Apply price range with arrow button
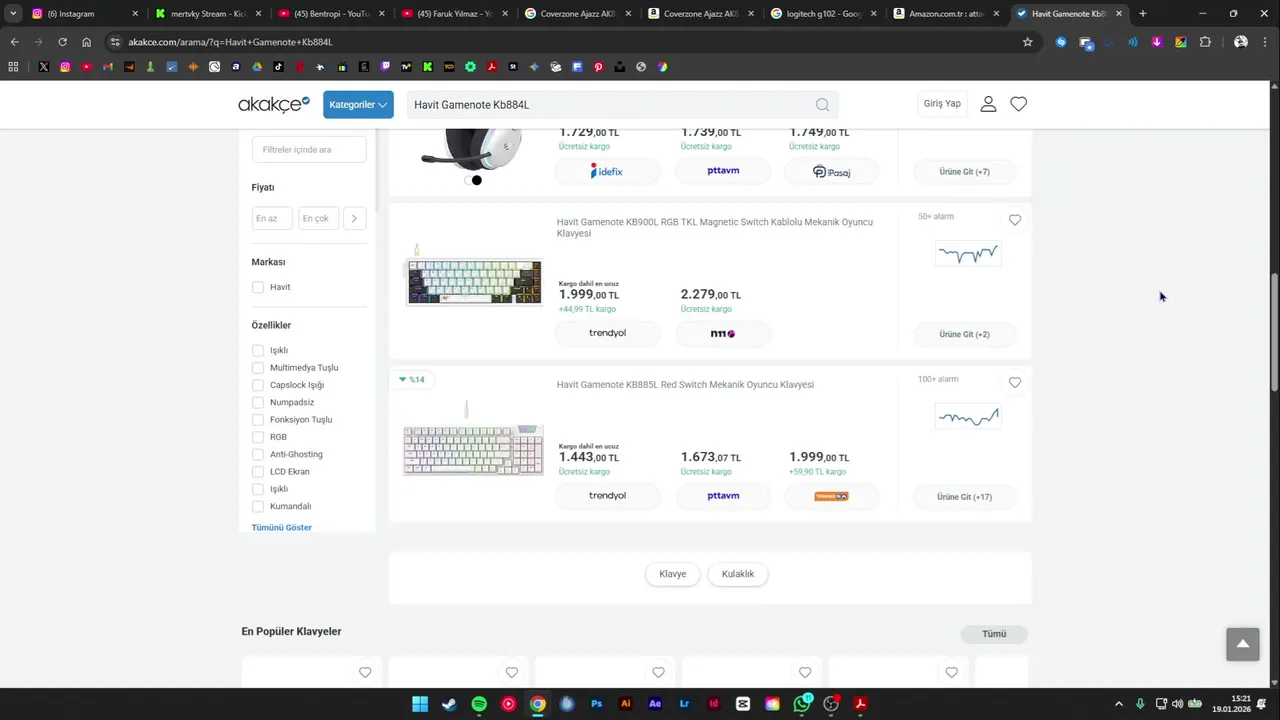The image size is (1280, 720). click(x=354, y=218)
